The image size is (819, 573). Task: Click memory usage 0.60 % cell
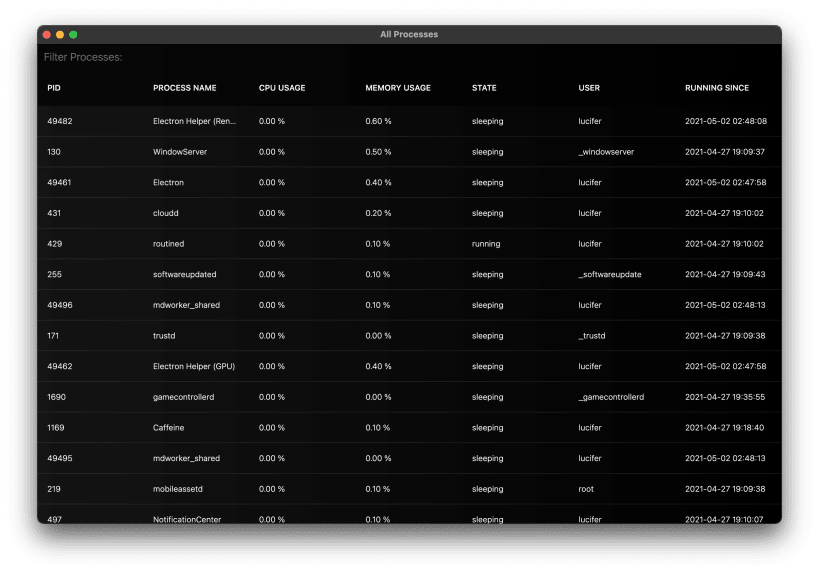pyautogui.click(x=378, y=121)
